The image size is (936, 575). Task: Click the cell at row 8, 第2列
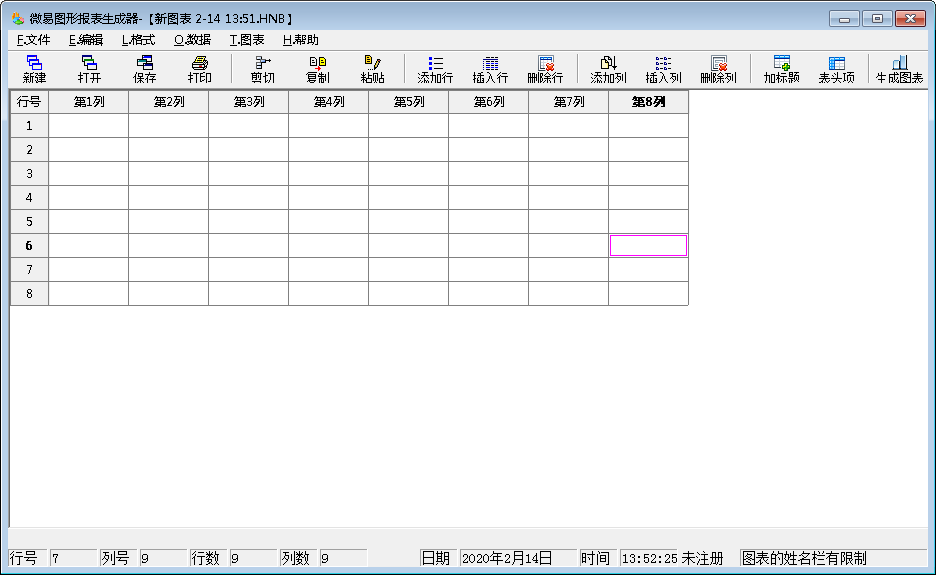[168, 293]
